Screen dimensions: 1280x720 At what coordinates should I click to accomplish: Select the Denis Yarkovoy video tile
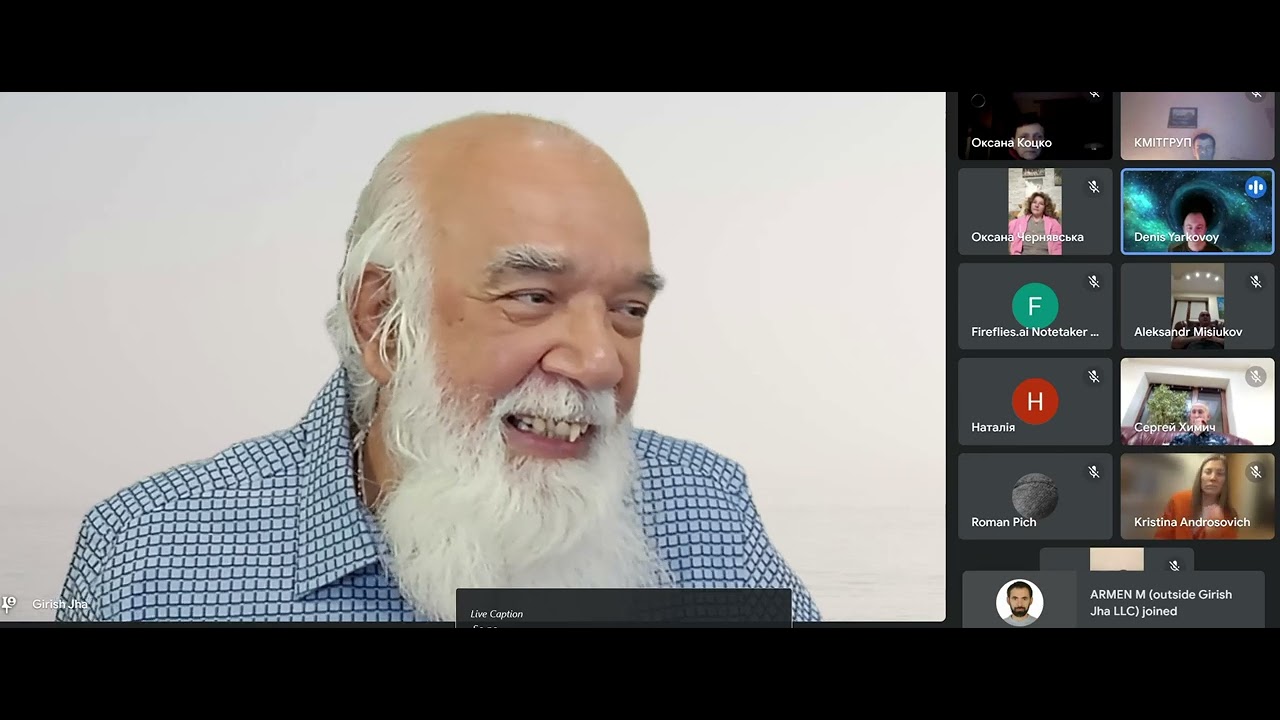pos(1197,211)
